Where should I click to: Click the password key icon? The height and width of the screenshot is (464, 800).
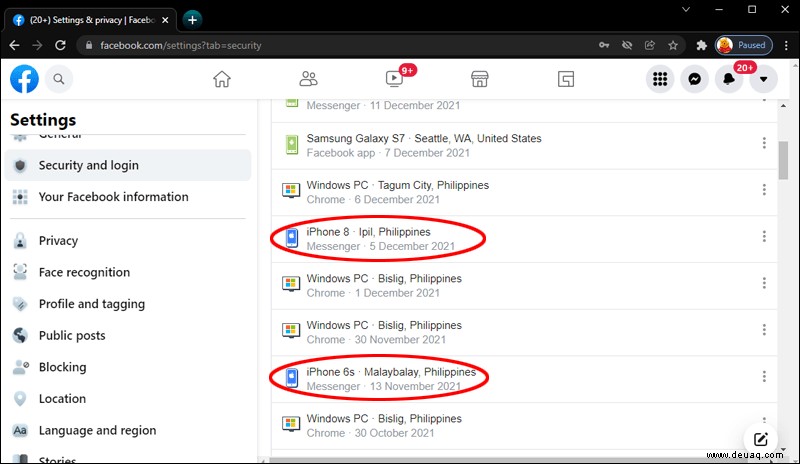pyautogui.click(x=604, y=45)
